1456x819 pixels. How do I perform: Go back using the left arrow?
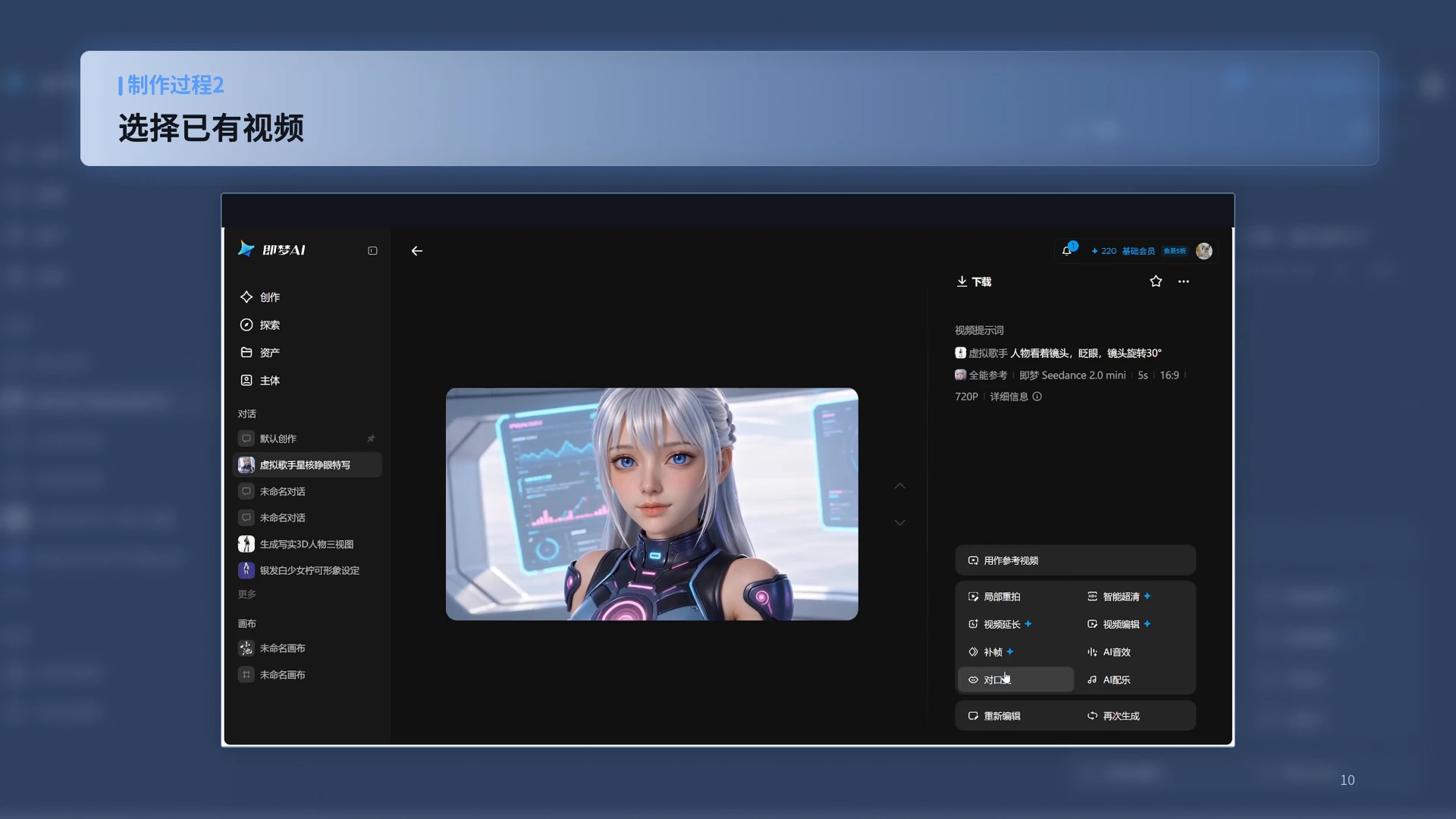click(417, 251)
